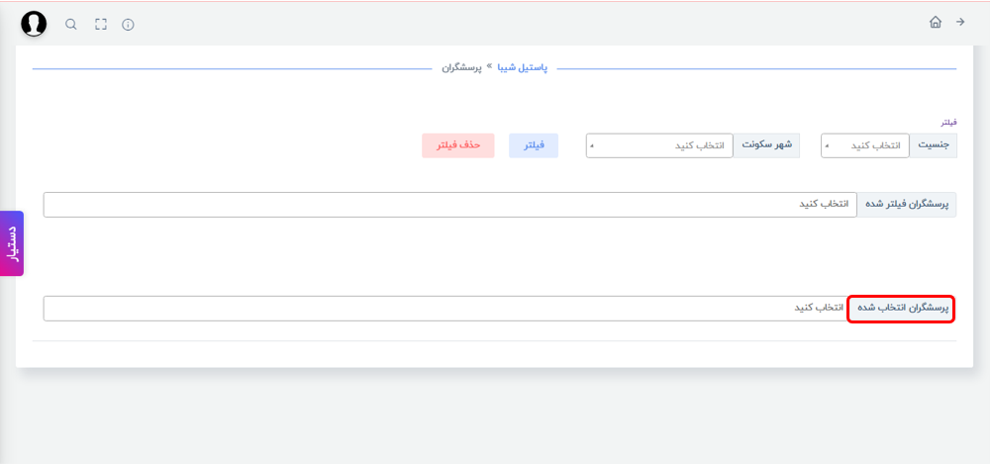The height and width of the screenshot is (464, 990).
Task: Click the right arrow icon beside home
Action: coord(960,22)
